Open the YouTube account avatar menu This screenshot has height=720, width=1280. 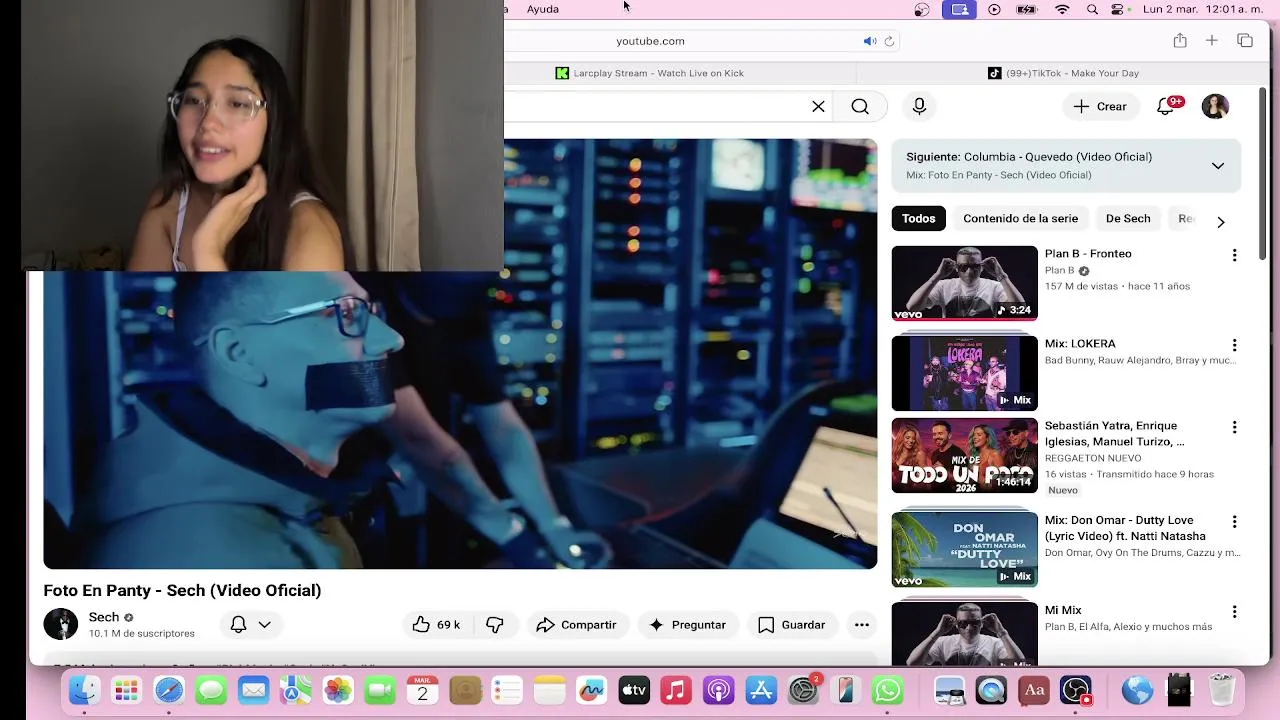pyautogui.click(x=1215, y=106)
